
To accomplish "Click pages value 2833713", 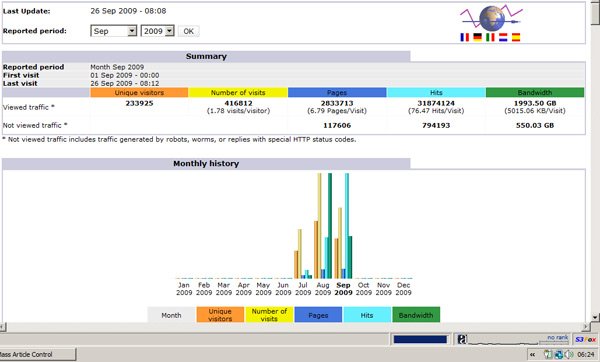I will 337,103.
